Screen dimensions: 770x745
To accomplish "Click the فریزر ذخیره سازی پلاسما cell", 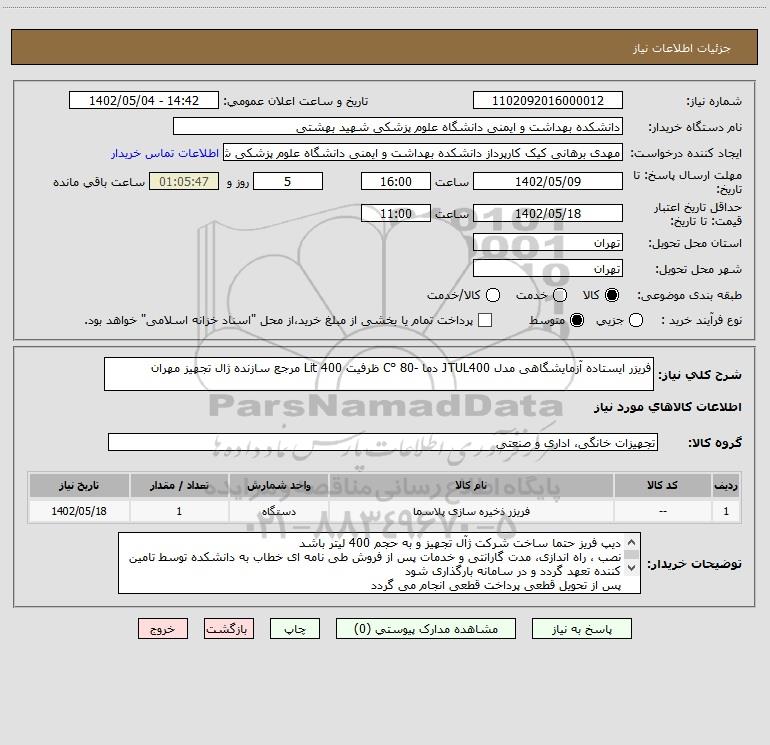I will tap(471, 511).
